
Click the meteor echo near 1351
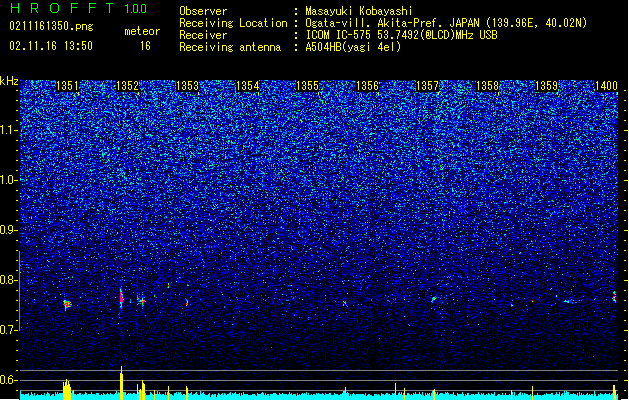pyautogui.click(x=67, y=305)
